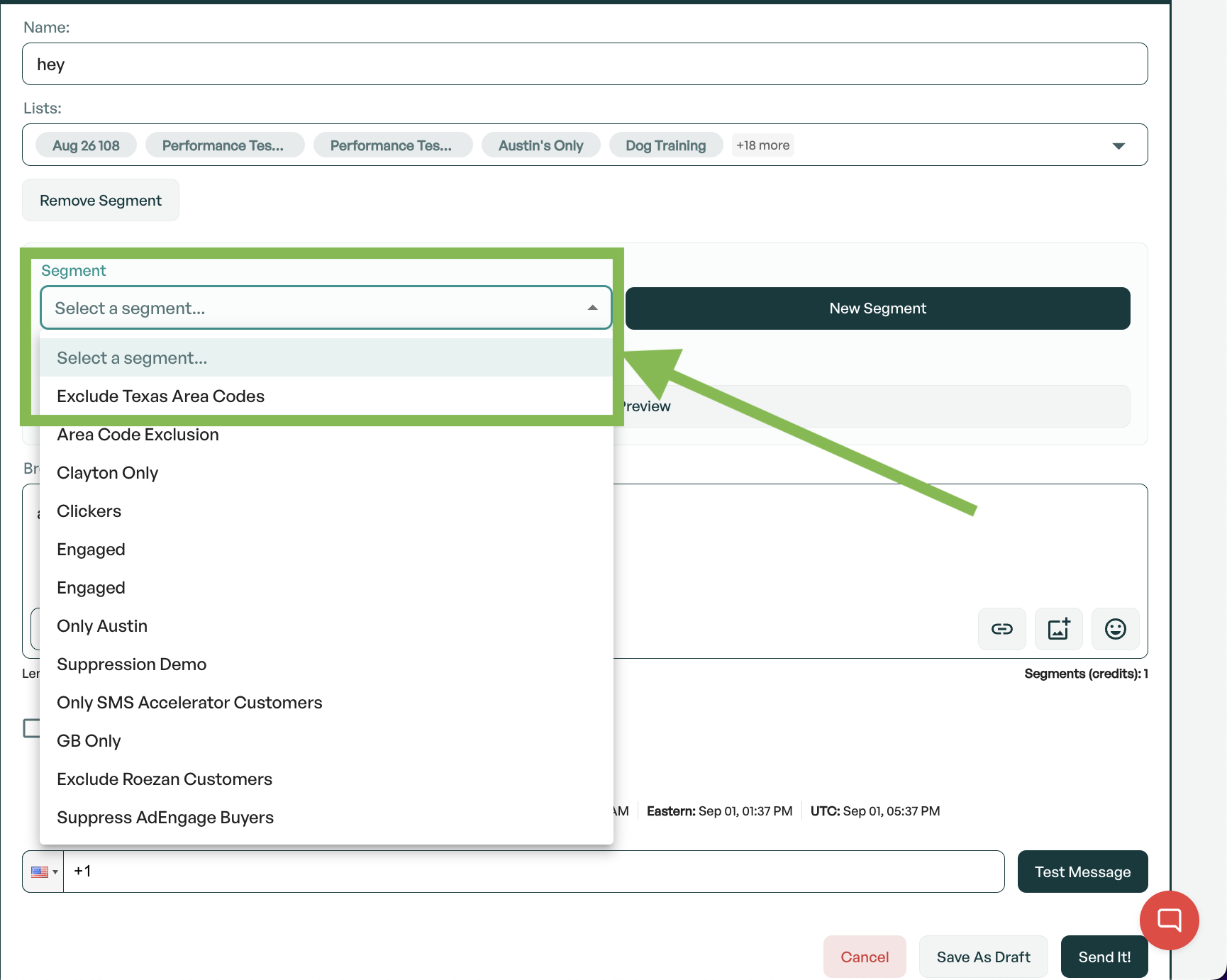Show the +18 more lists
This screenshot has width=1227, height=980.
(762, 145)
